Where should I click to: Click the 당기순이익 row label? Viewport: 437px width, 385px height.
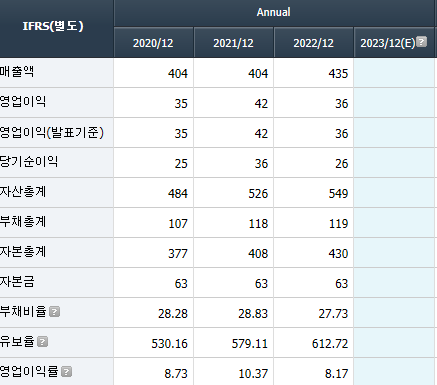29,162
